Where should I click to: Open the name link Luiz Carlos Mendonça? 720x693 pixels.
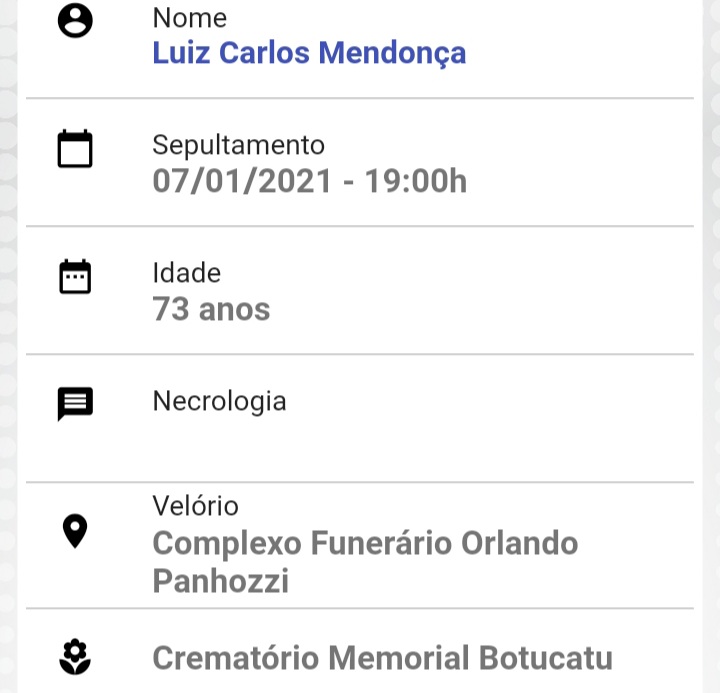pyautogui.click(x=309, y=53)
